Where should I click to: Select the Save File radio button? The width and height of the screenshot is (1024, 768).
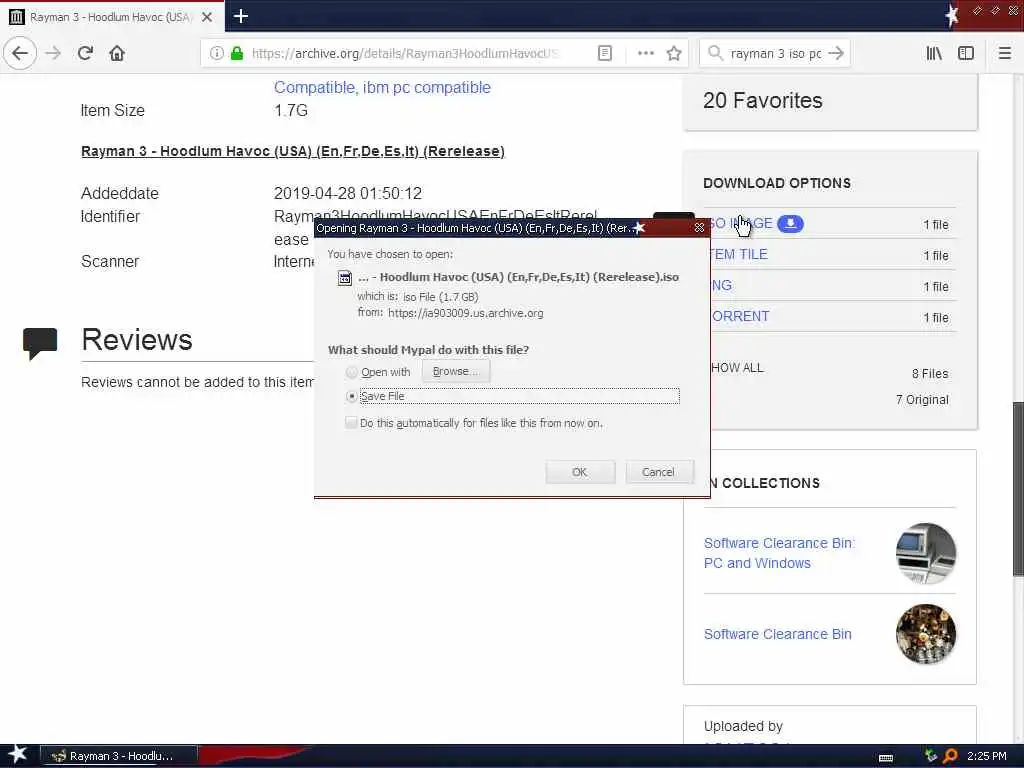coord(351,396)
